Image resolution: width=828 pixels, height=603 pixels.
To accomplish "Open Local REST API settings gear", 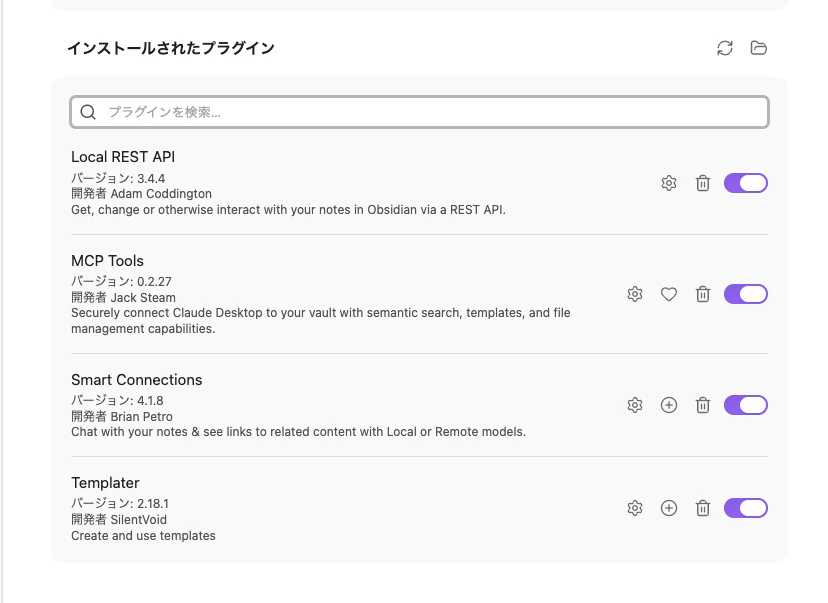I will pyautogui.click(x=669, y=183).
